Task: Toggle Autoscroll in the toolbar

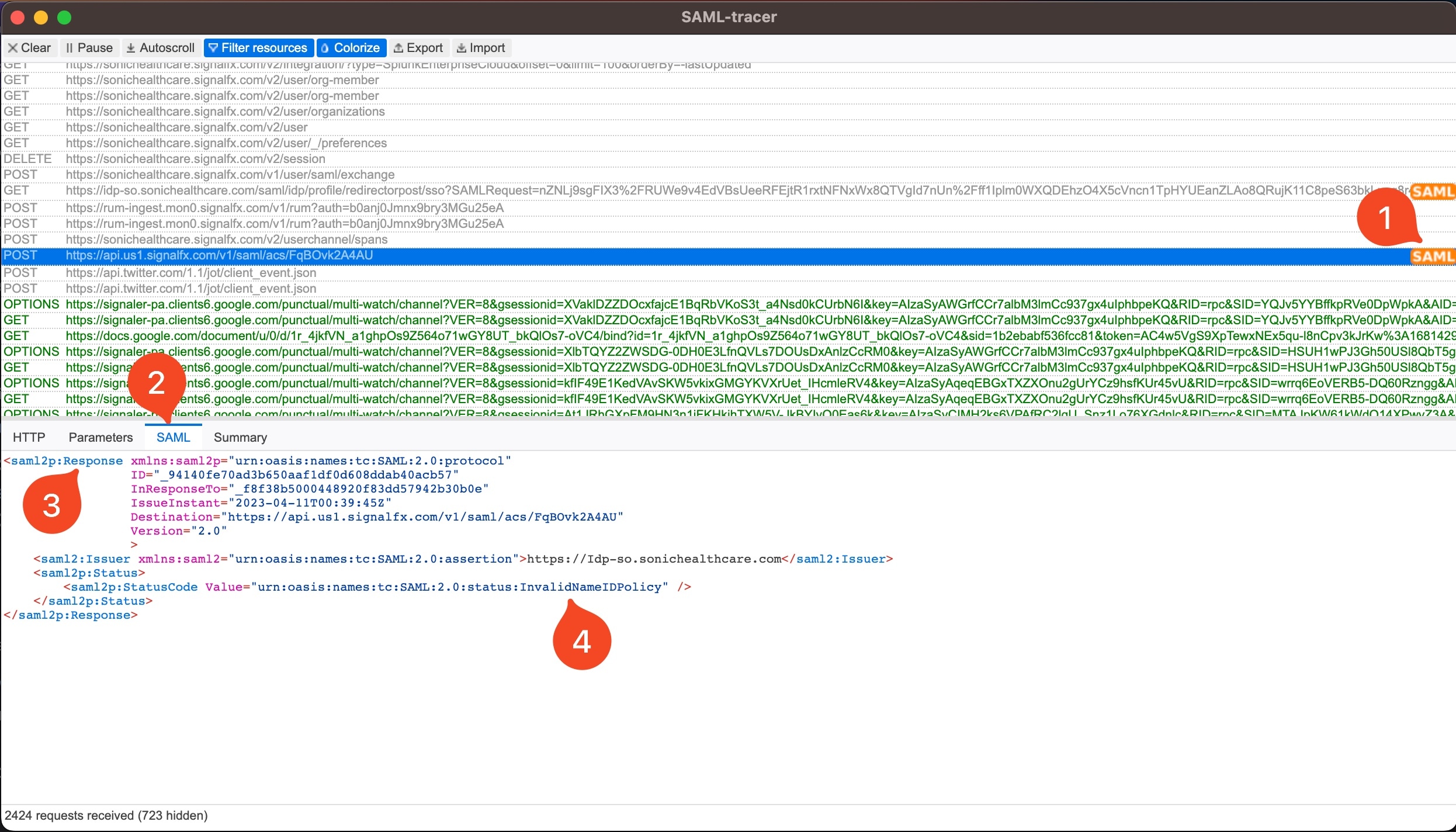Action: coord(161,48)
